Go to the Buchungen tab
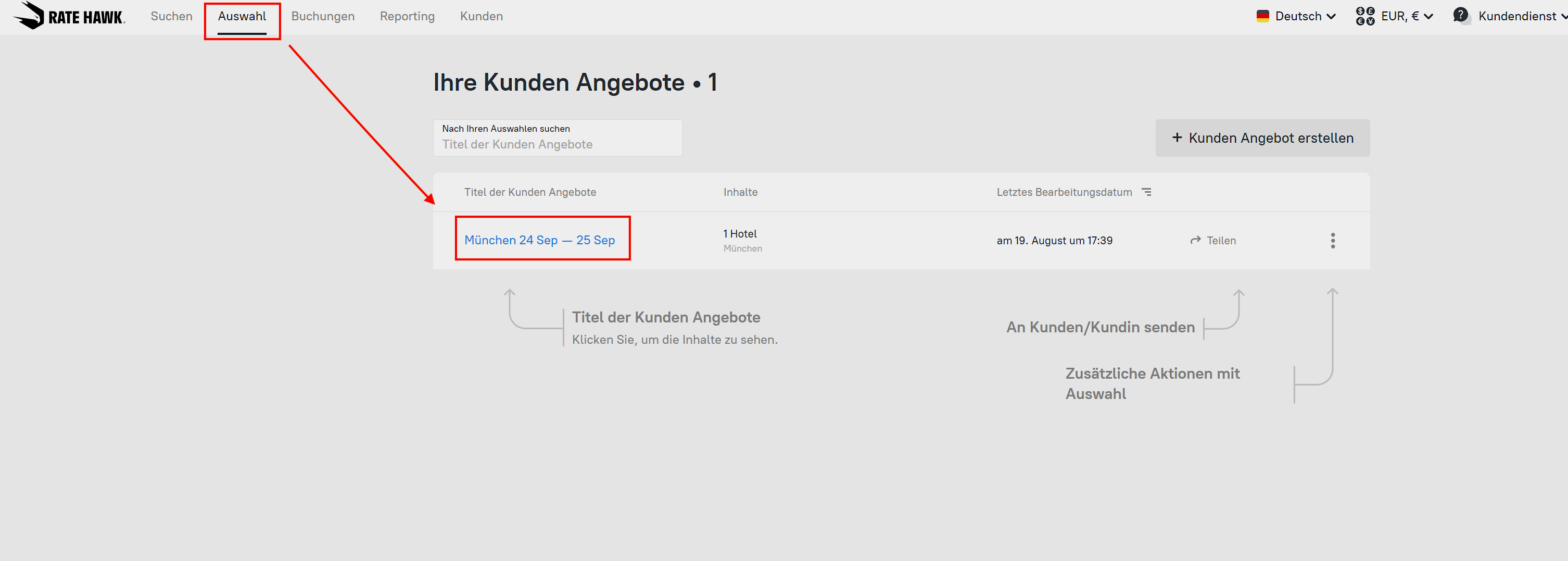This screenshot has height=561, width=1568. coord(323,17)
